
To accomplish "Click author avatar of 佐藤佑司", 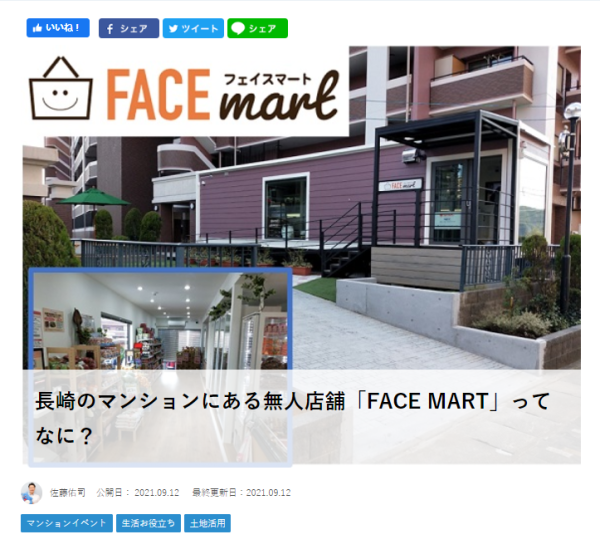I will (31, 493).
